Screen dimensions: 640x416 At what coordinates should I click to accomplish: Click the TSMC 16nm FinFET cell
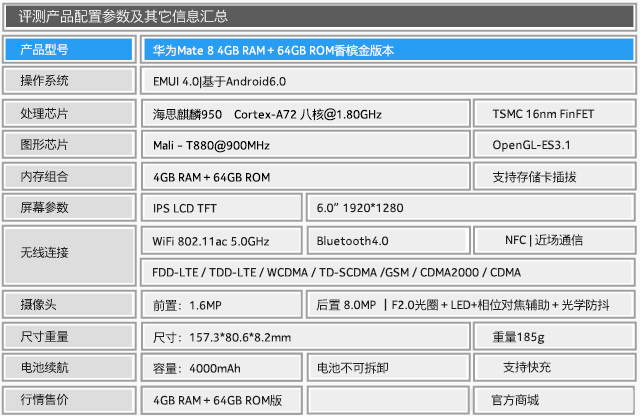[x=554, y=113]
